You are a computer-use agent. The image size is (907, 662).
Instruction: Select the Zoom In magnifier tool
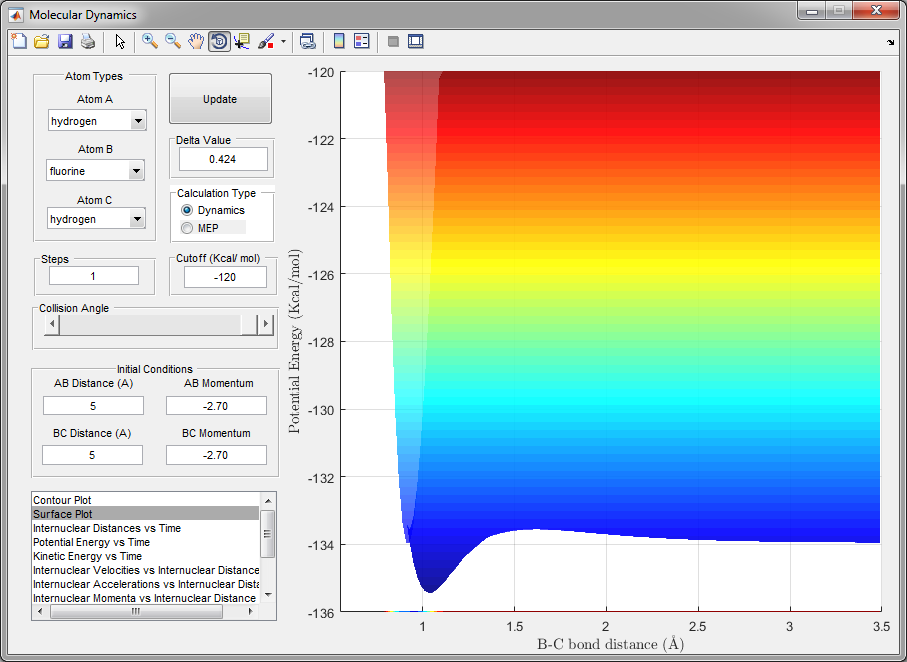(150, 41)
